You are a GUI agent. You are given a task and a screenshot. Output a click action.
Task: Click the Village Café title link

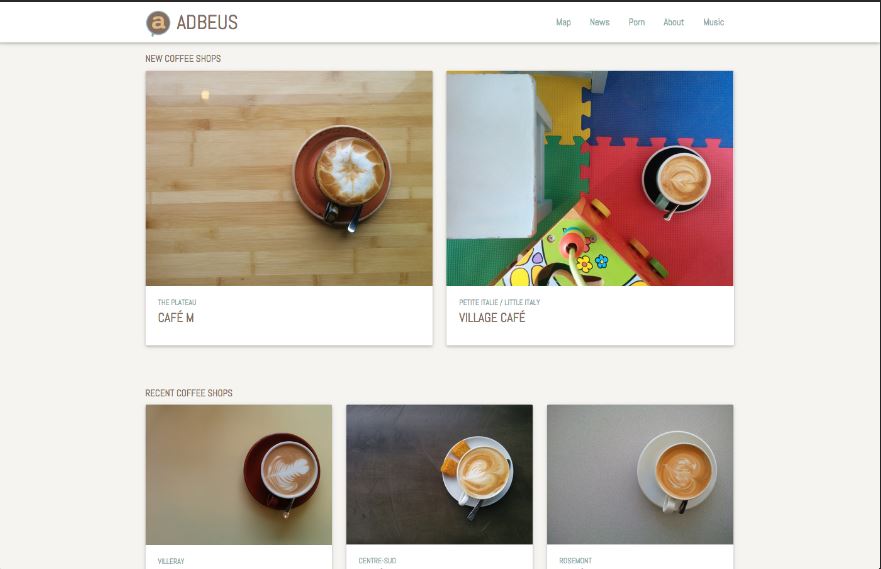(x=492, y=318)
